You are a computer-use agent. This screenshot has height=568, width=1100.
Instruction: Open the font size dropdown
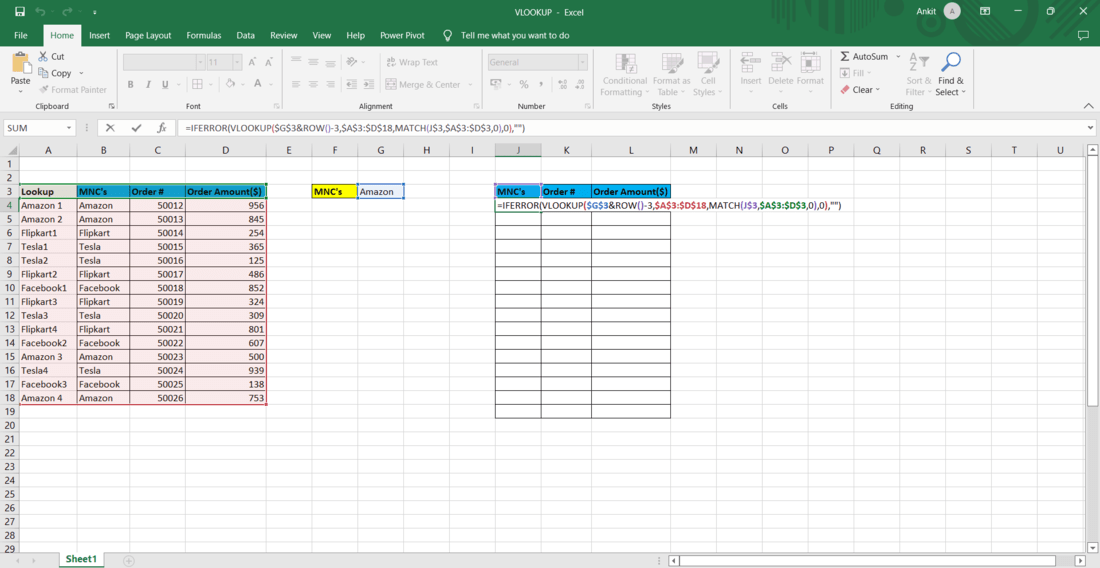click(237, 62)
